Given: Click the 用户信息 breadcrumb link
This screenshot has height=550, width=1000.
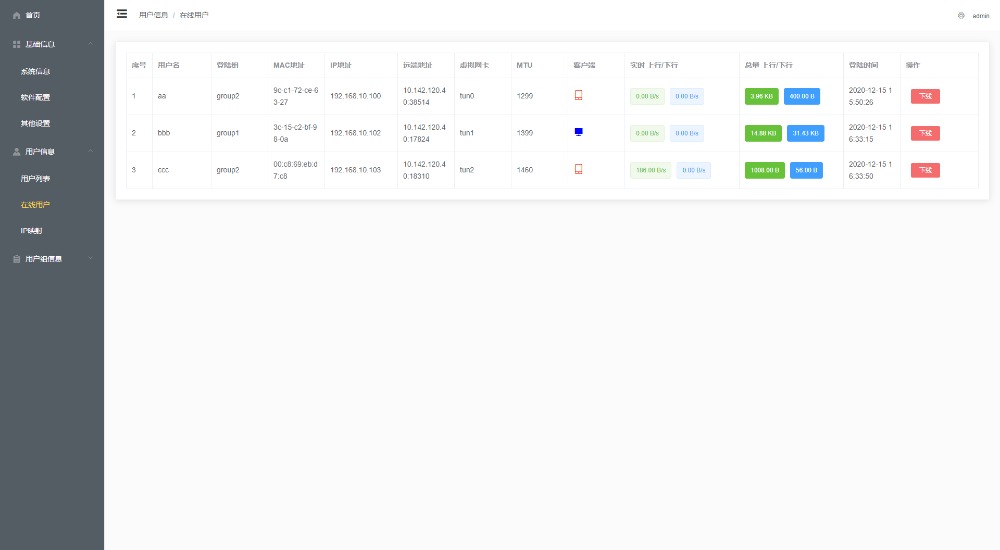Looking at the screenshot, I should point(153,16).
